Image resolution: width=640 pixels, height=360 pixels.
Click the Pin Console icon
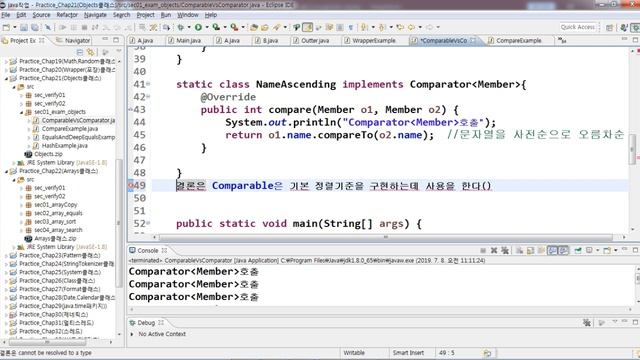point(578,250)
